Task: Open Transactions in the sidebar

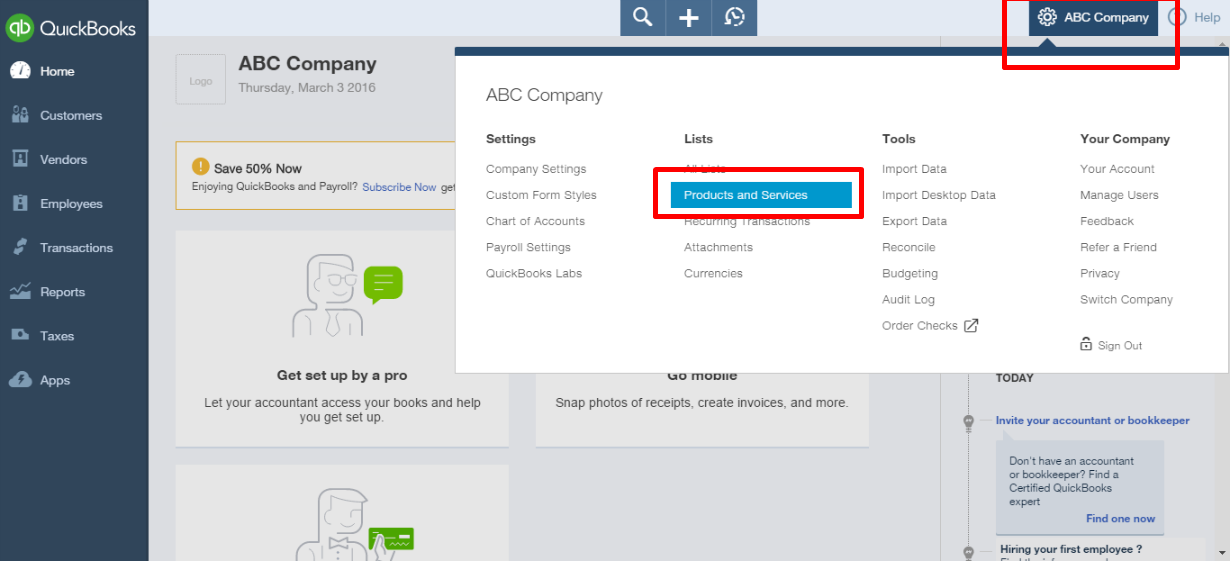Action: [x=76, y=248]
